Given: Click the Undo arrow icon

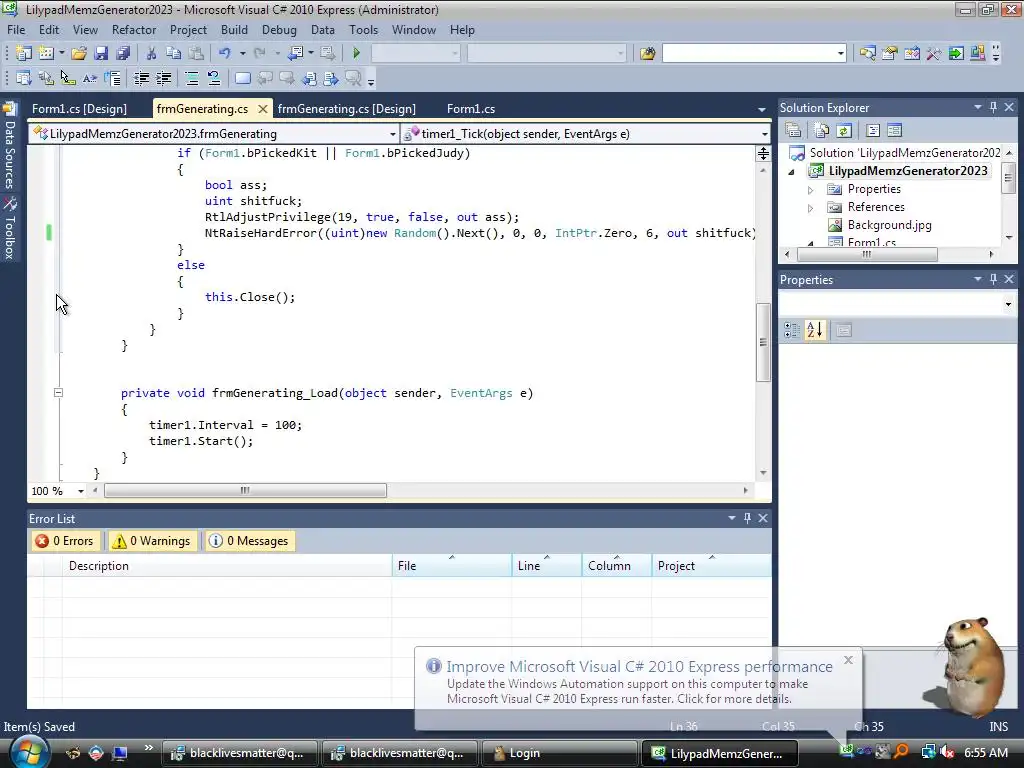Looking at the screenshot, I should (x=225, y=53).
